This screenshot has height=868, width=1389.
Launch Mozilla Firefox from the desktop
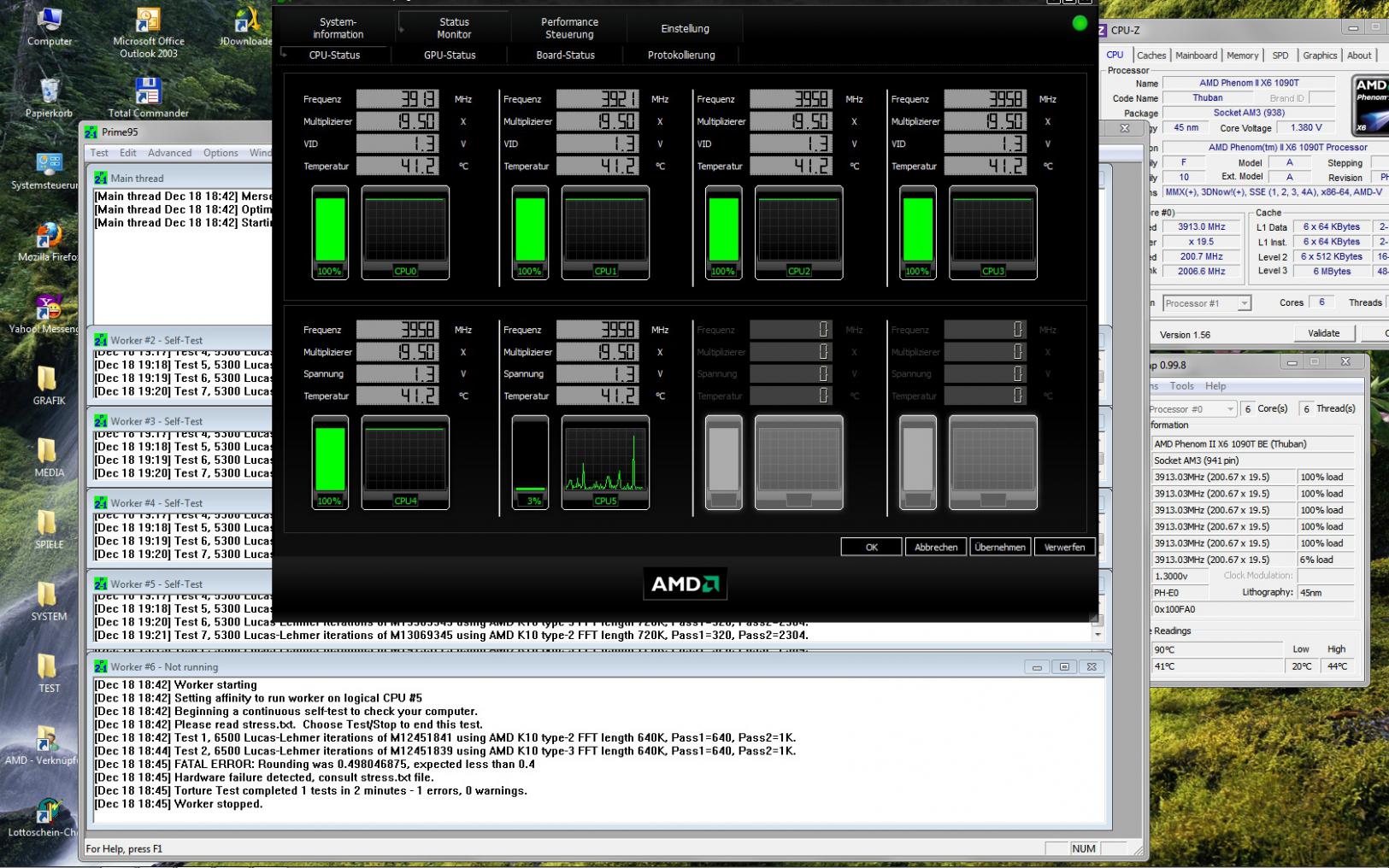pyautogui.click(x=48, y=243)
